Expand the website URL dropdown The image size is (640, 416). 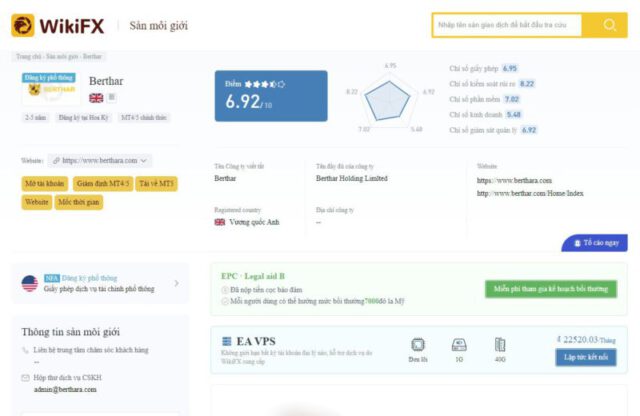coord(145,160)
